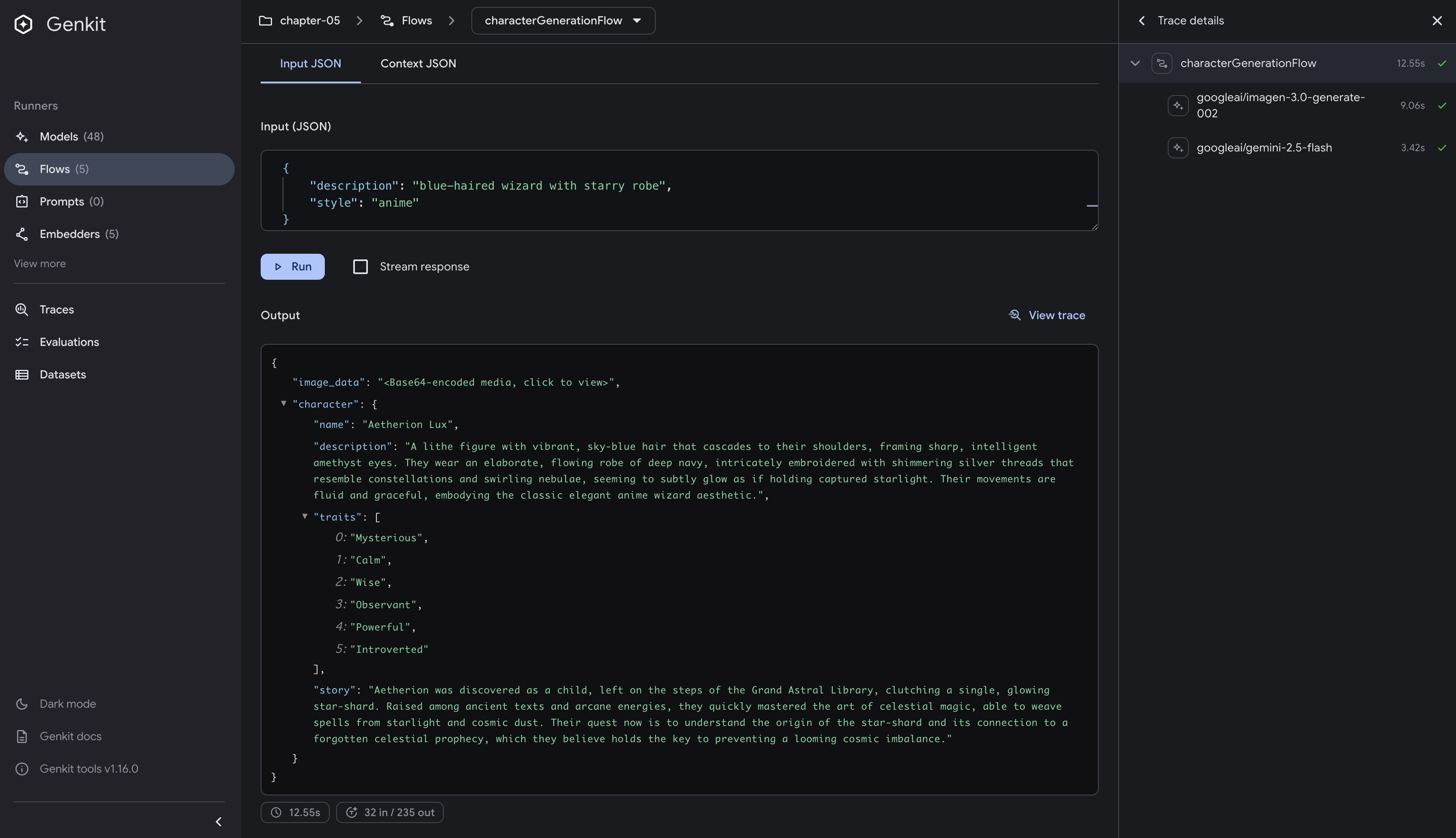
Task: Switch to Context JSON tab
Action: click(x=418, y=64)
